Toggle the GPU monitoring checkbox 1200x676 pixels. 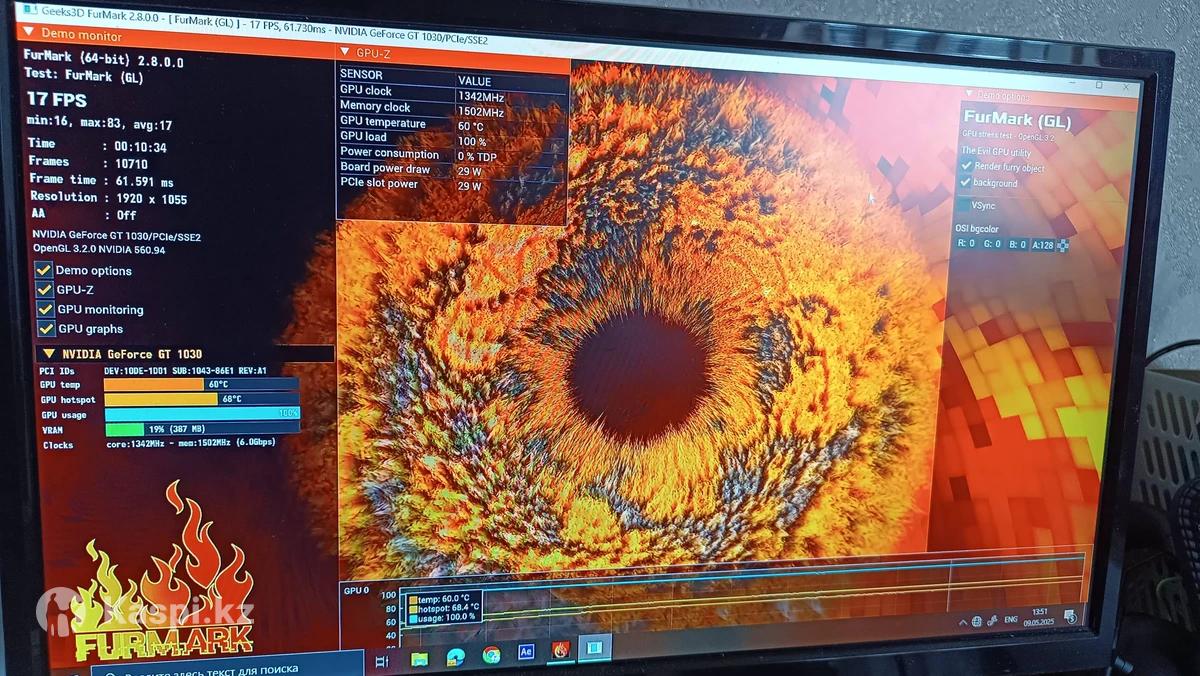[44, 309]
